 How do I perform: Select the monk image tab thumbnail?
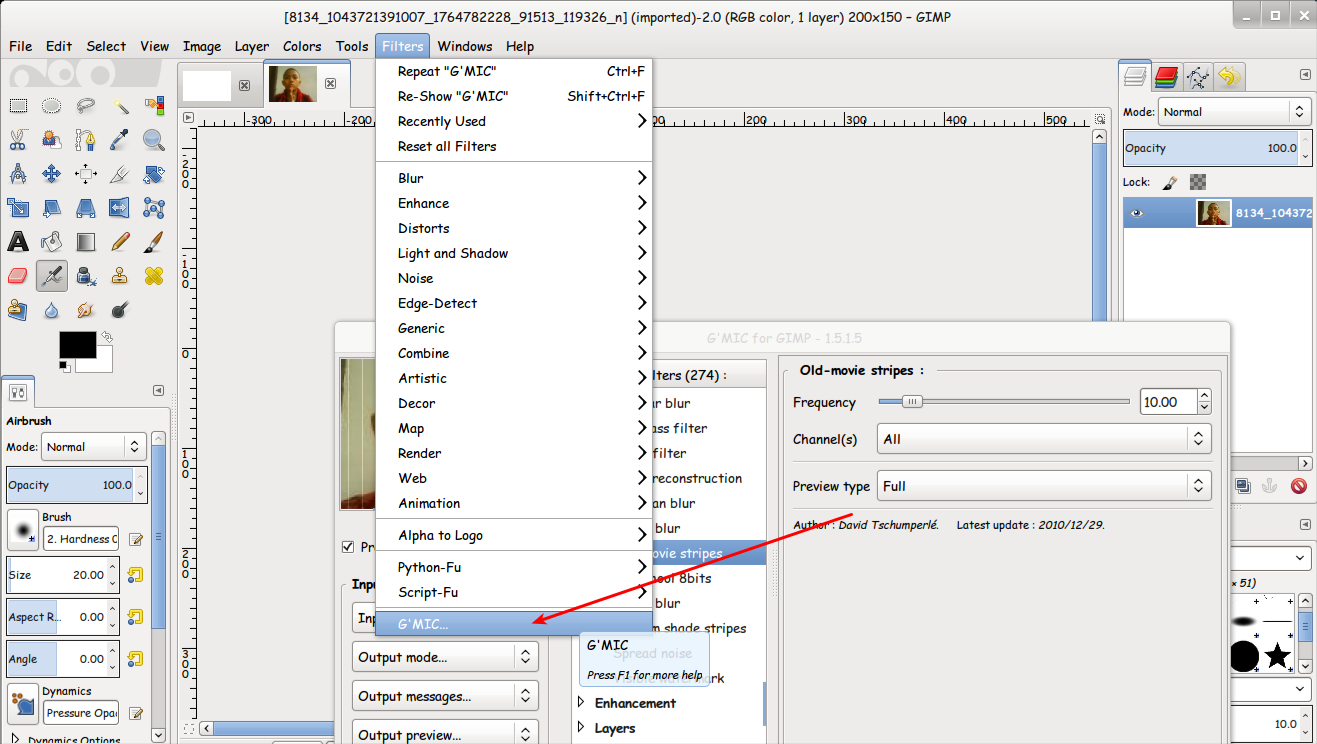pyautogui.click(x=294, y=84)
